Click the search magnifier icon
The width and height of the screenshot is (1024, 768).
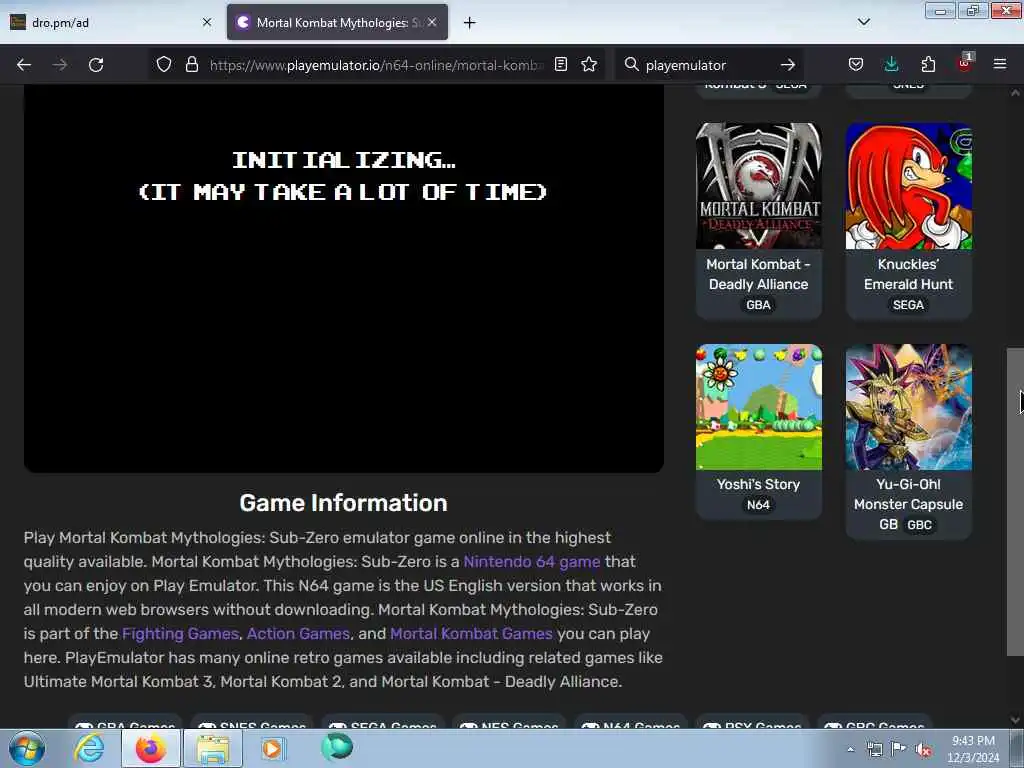631,65
